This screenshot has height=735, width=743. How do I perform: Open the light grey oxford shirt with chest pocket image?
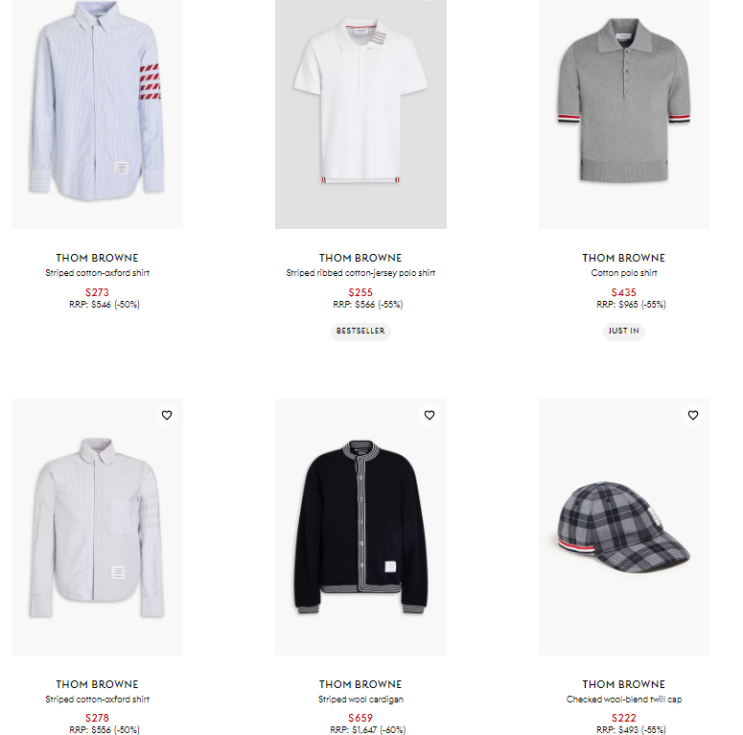[97, 527]
